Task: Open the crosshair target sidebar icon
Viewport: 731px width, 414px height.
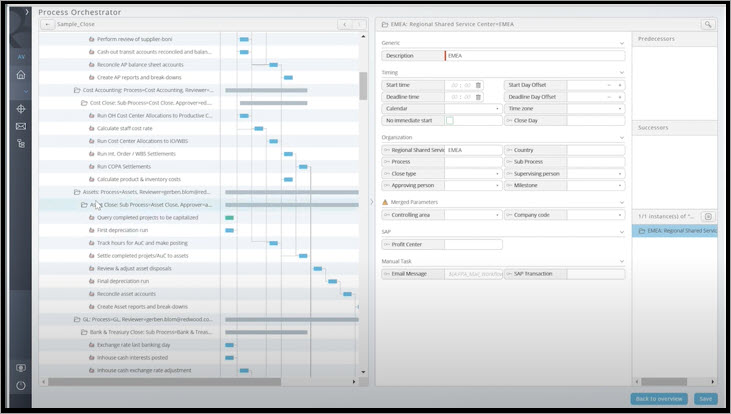Action: (x=21, y=109)
